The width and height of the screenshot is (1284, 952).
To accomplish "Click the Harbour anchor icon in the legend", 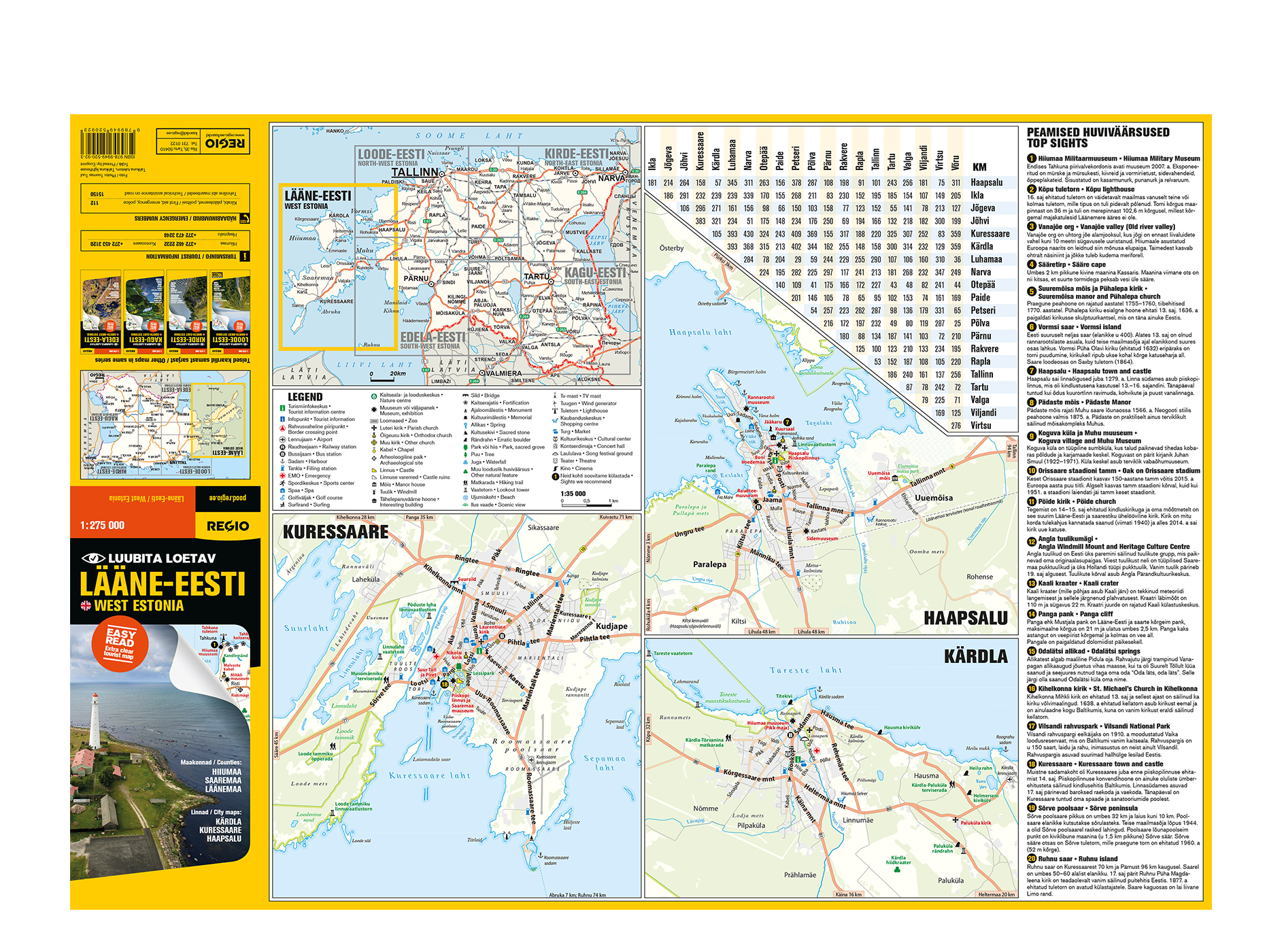I will (282, 461).
